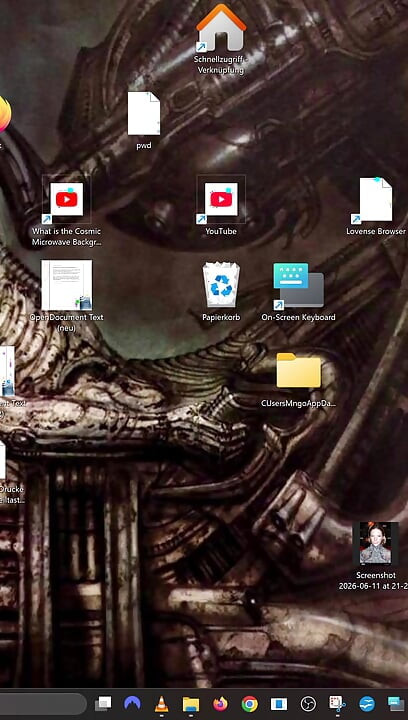The image size is (408, 720).
Task: Open OBS Studio from the taskbar
Action: pos(308,703)
